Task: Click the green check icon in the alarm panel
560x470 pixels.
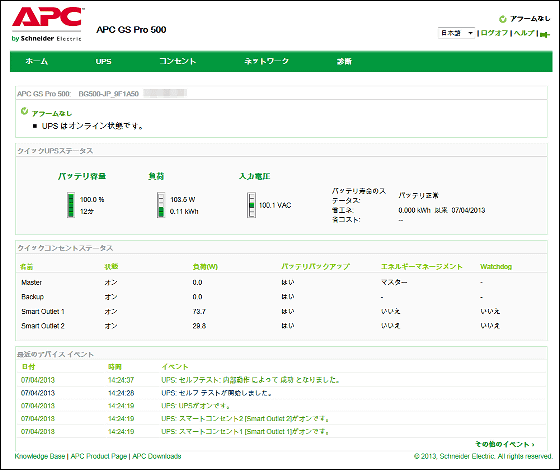Action: pyautogui.click(x=24, y=111)
